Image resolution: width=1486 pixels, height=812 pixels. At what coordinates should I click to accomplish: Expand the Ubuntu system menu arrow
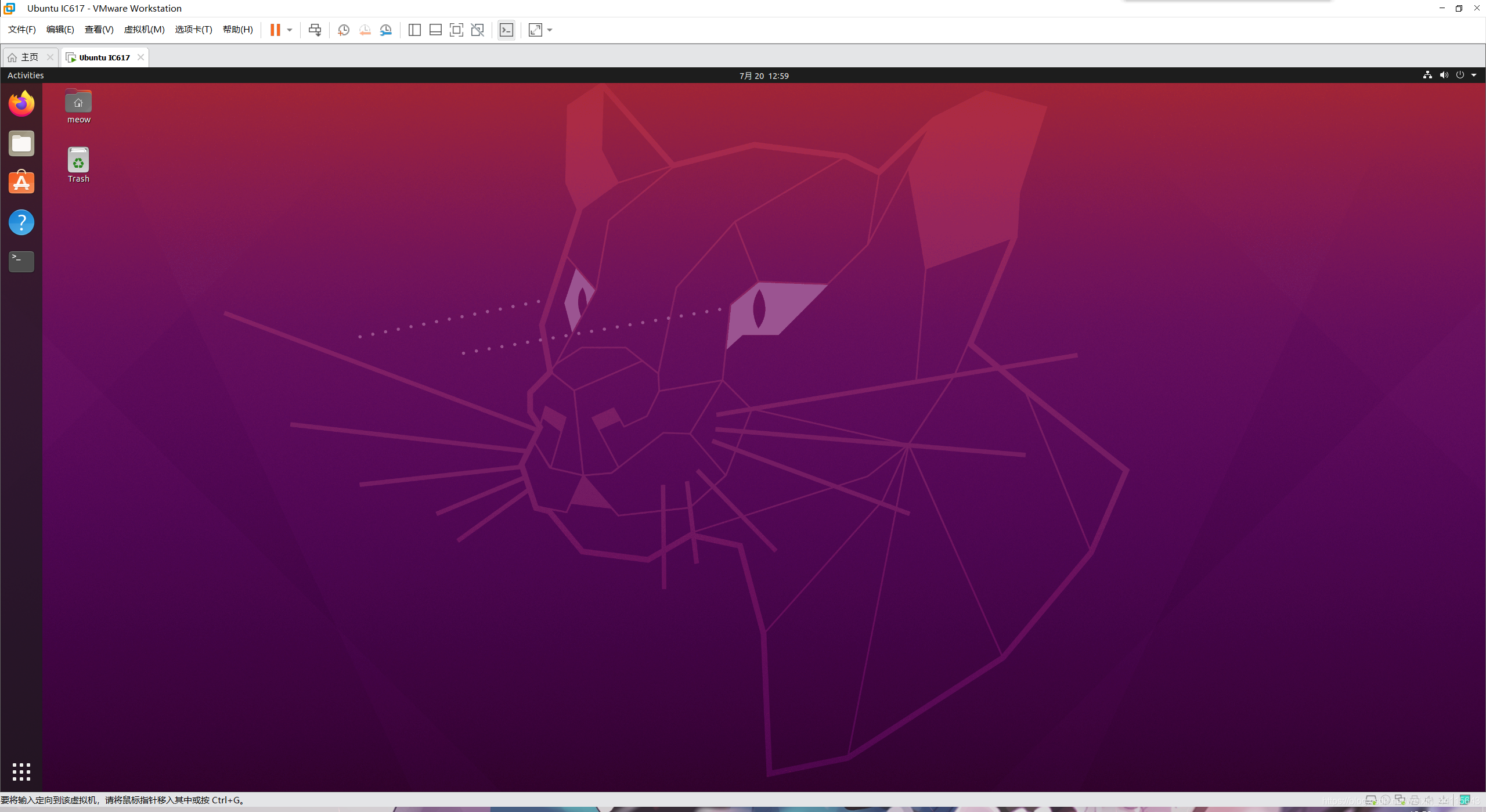[1474, 75]
